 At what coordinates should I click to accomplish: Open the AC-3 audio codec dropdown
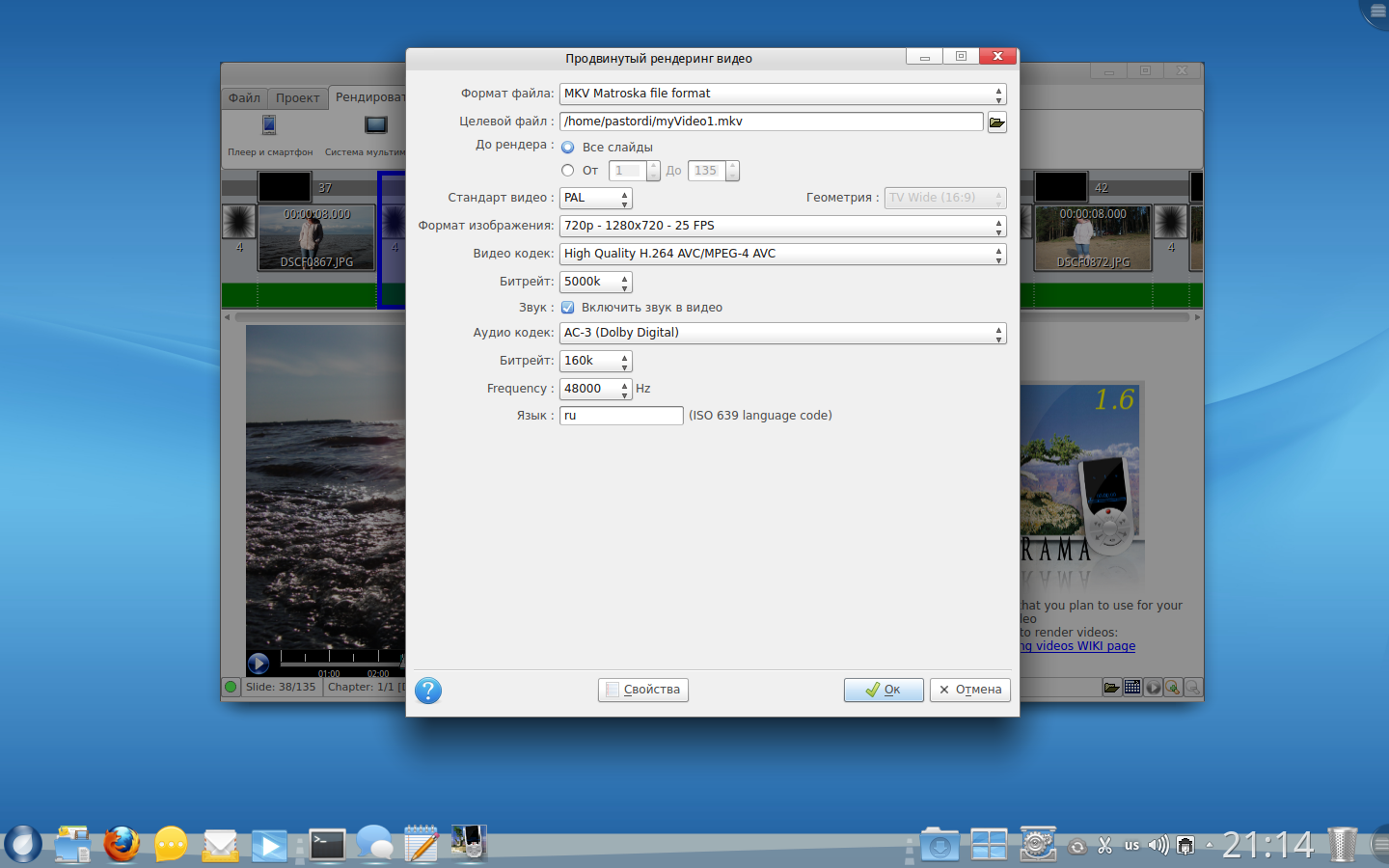click(x=782, y=333)
